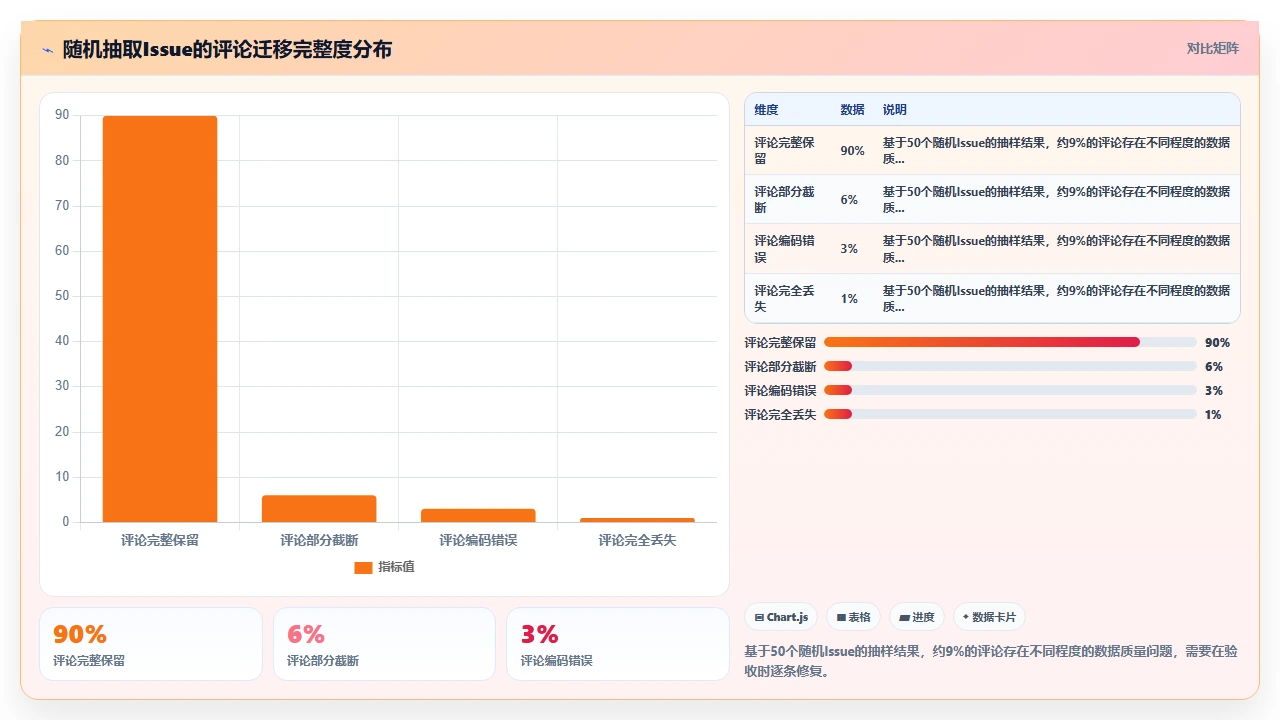Click the 1% value in table
The height and width of the screenshot is (720, 1280).
(x=849, y=299)
